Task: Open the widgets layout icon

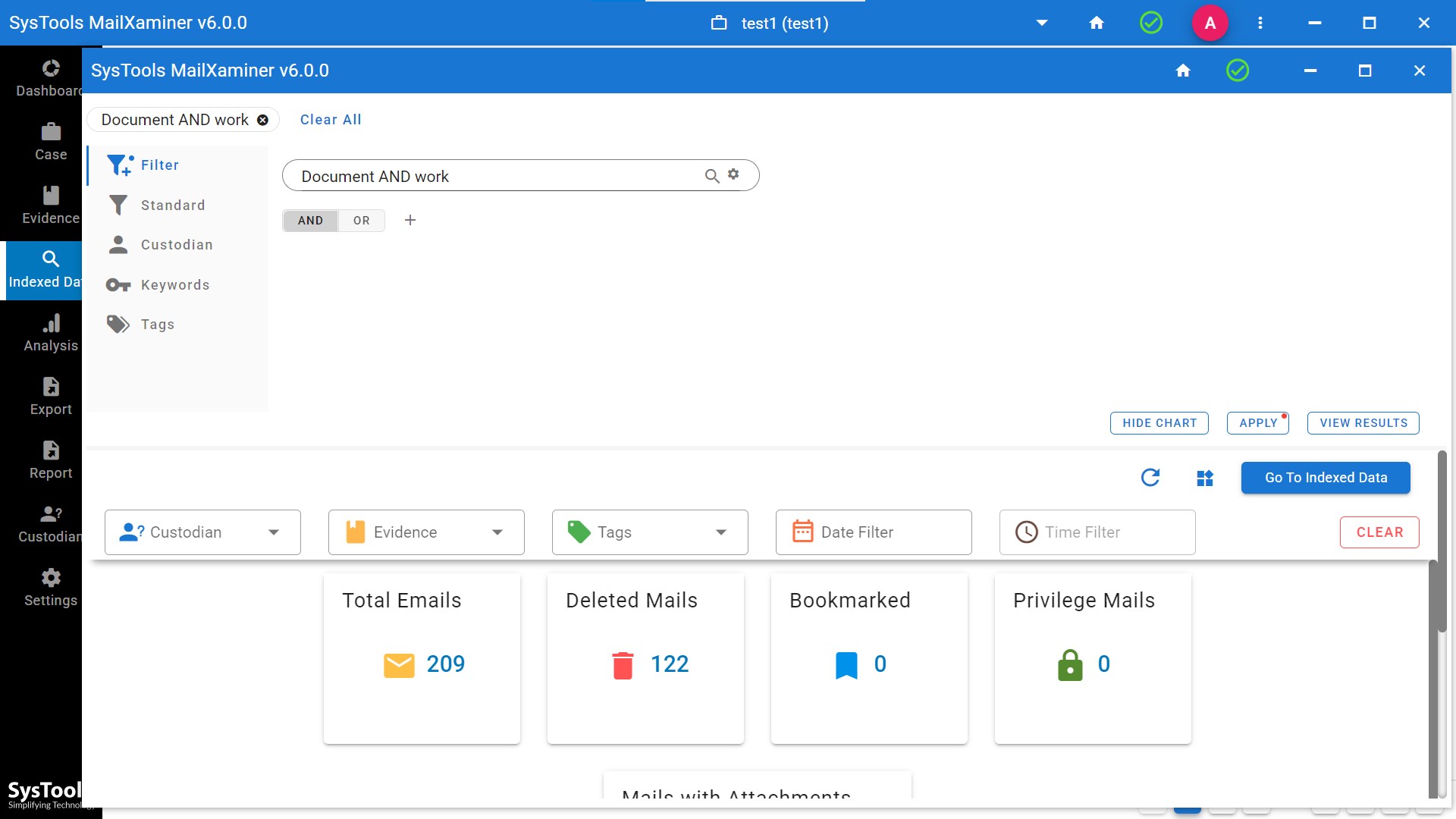Action: pos(1205,478)
